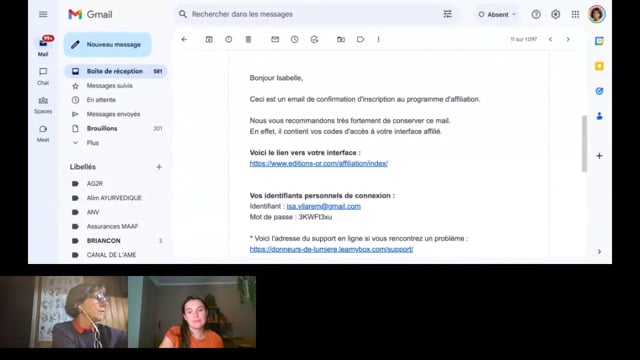Click the Mot de passe text line
Viewport: 640px width, 360px height.
(x=291, y=217)
